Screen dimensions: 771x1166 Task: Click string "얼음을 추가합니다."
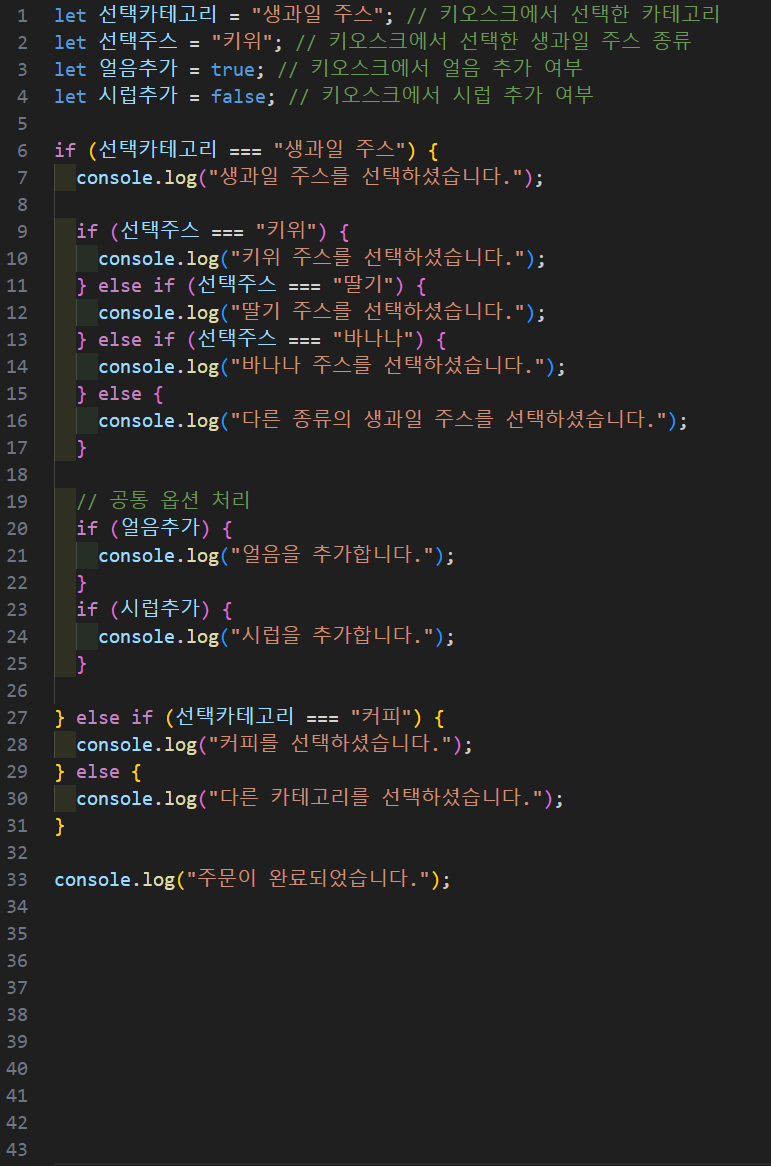(x=332, y=555)
